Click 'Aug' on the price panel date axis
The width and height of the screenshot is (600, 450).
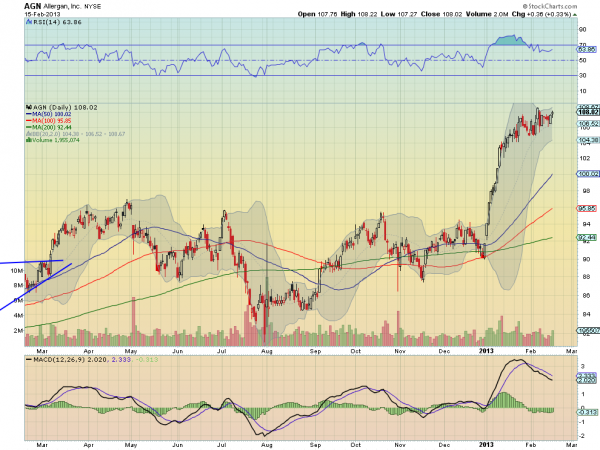coord(266,351)
